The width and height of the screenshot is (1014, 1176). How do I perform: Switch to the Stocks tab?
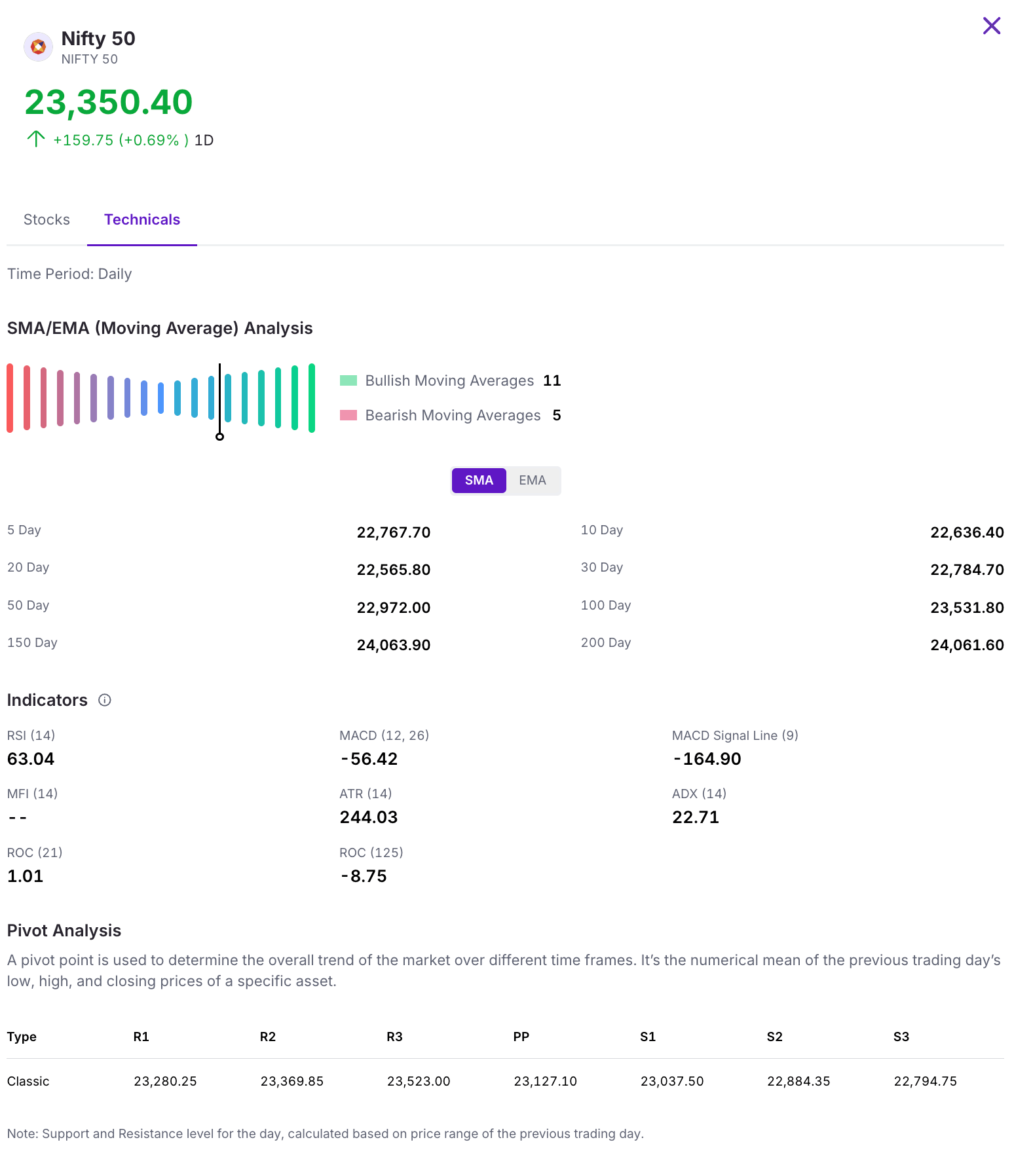pyautogui.click(x=47, y=220)
